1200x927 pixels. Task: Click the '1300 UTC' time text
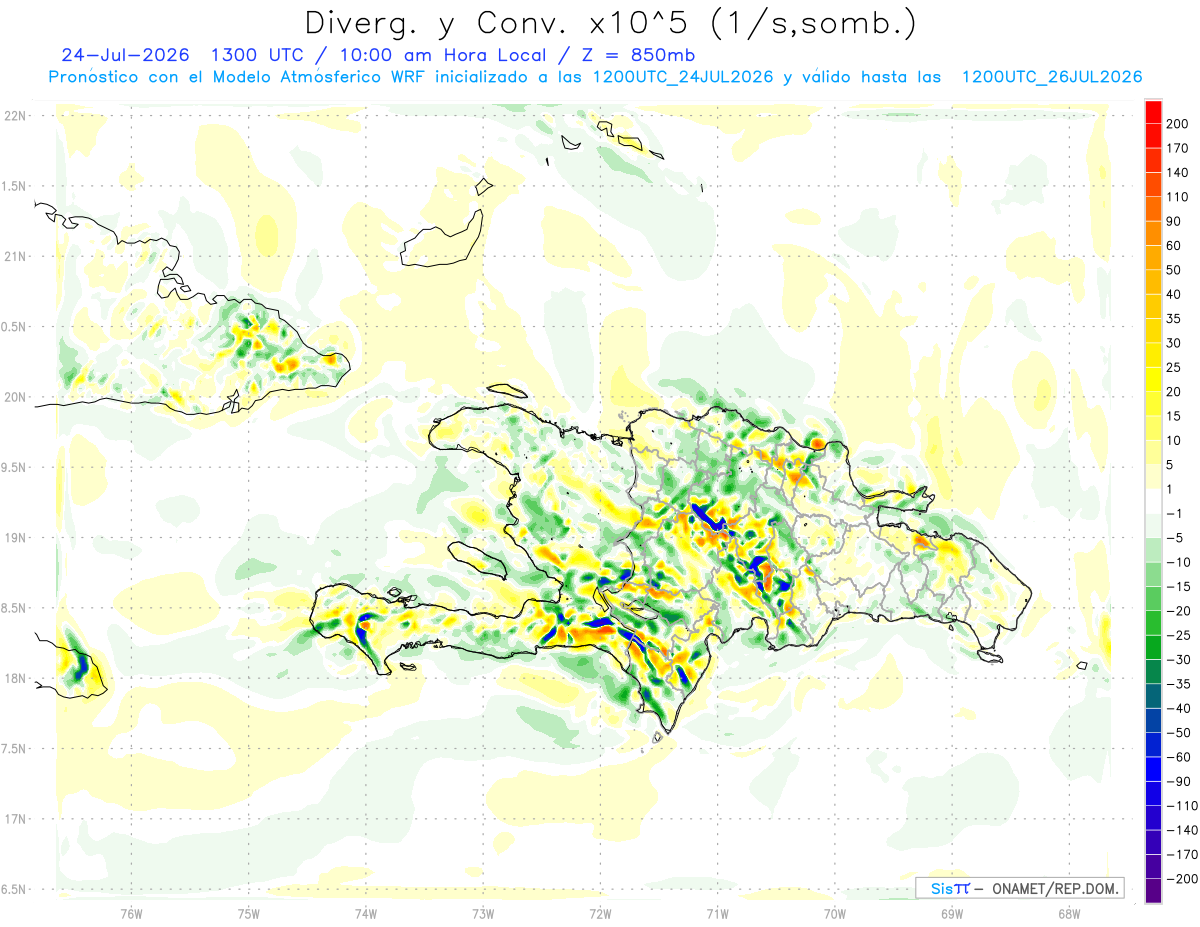262,55
